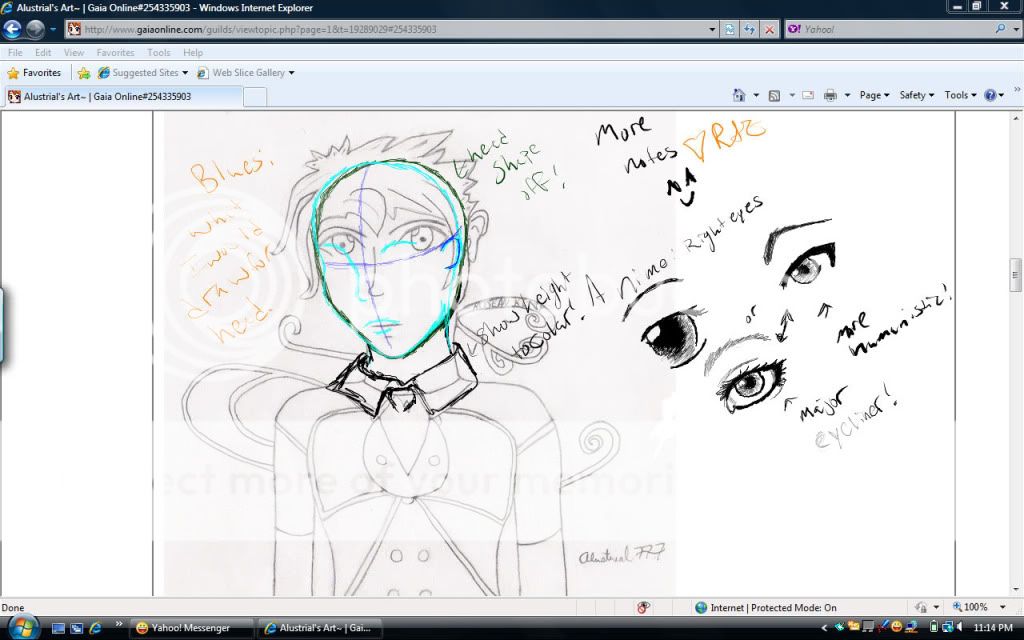Click the browser Back arrow button
The height and width of the screenshot is (640, 1024).
point(13,29)
